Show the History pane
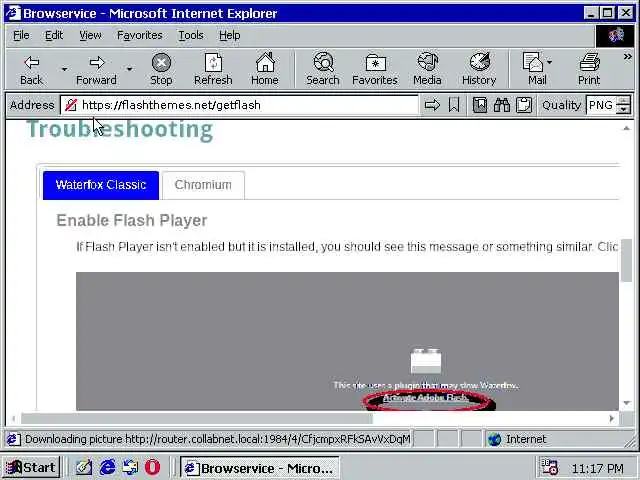 click(x=479, y=69)
